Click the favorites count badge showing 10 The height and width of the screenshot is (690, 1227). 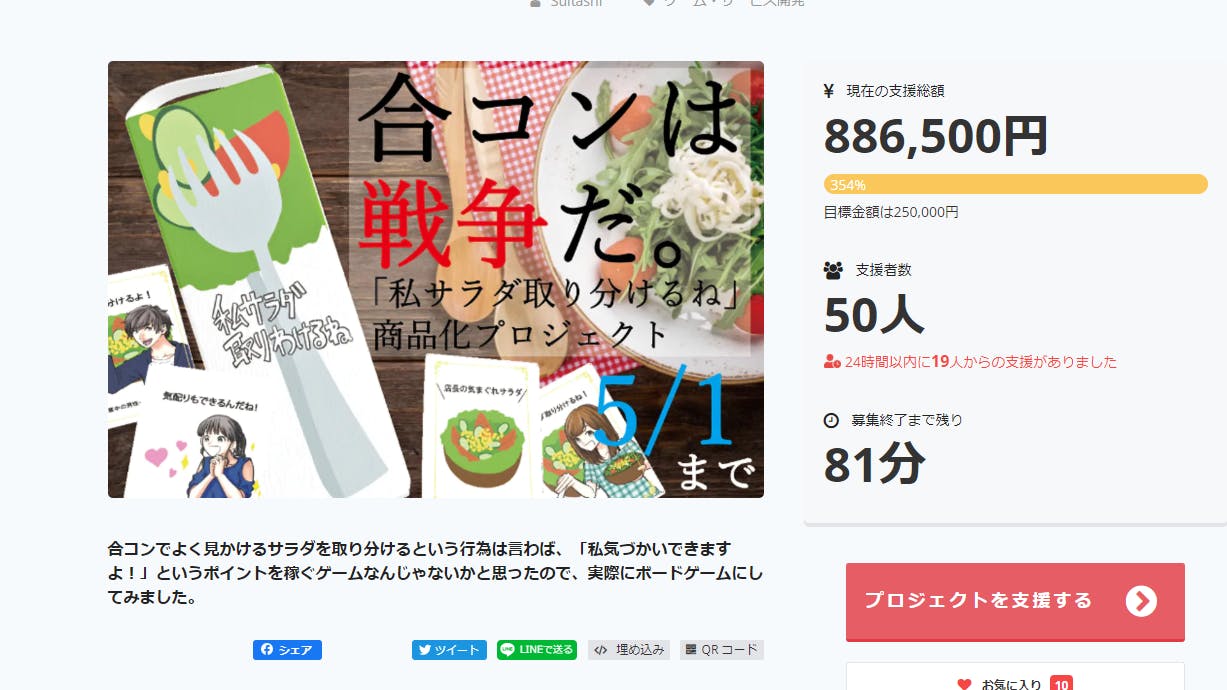click(x=1061, y=684)
